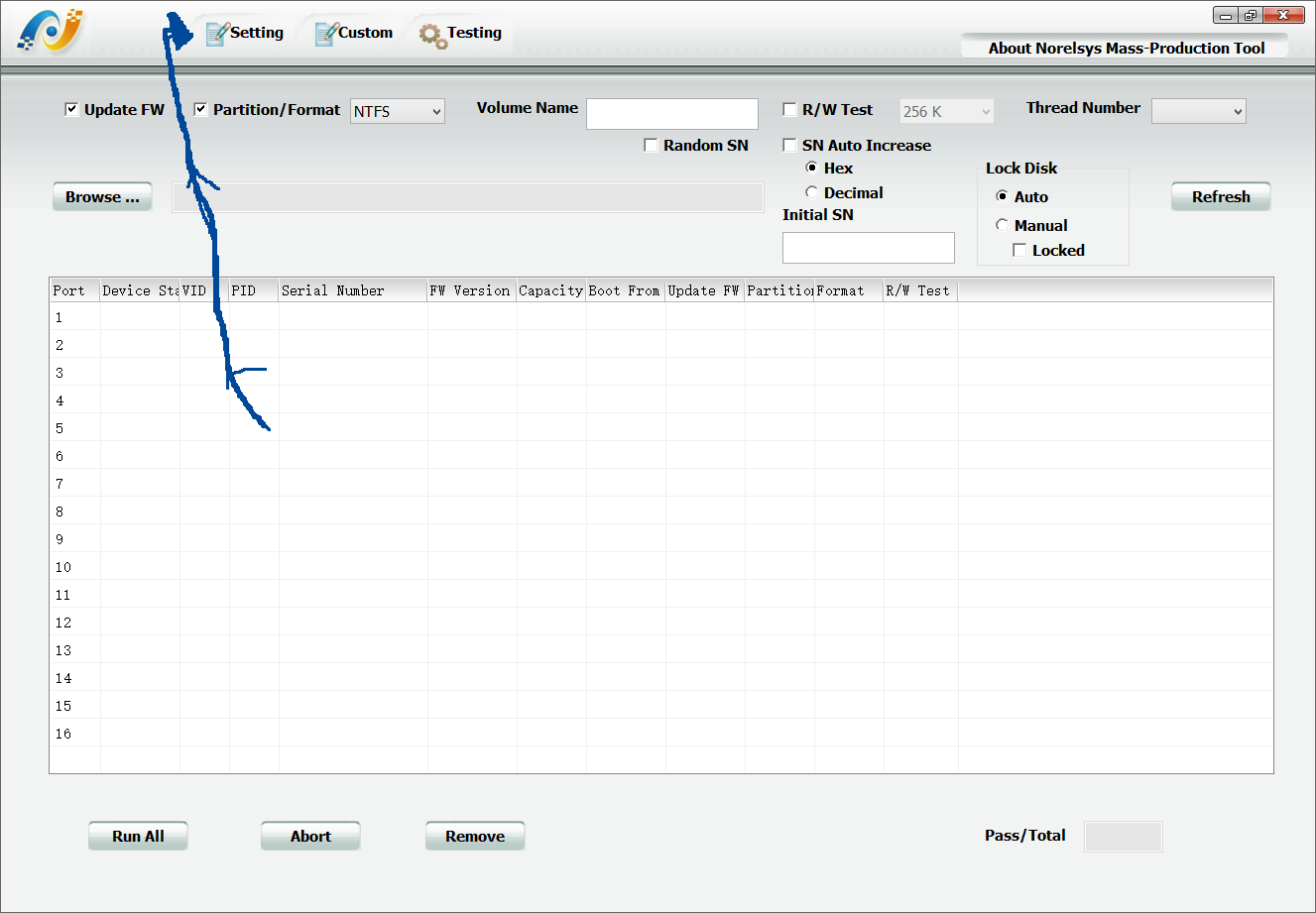The image size is (1316, 913).
Task: Click the Pass/Total result box
Action: pyautogui.click(x=1124, y=837)
